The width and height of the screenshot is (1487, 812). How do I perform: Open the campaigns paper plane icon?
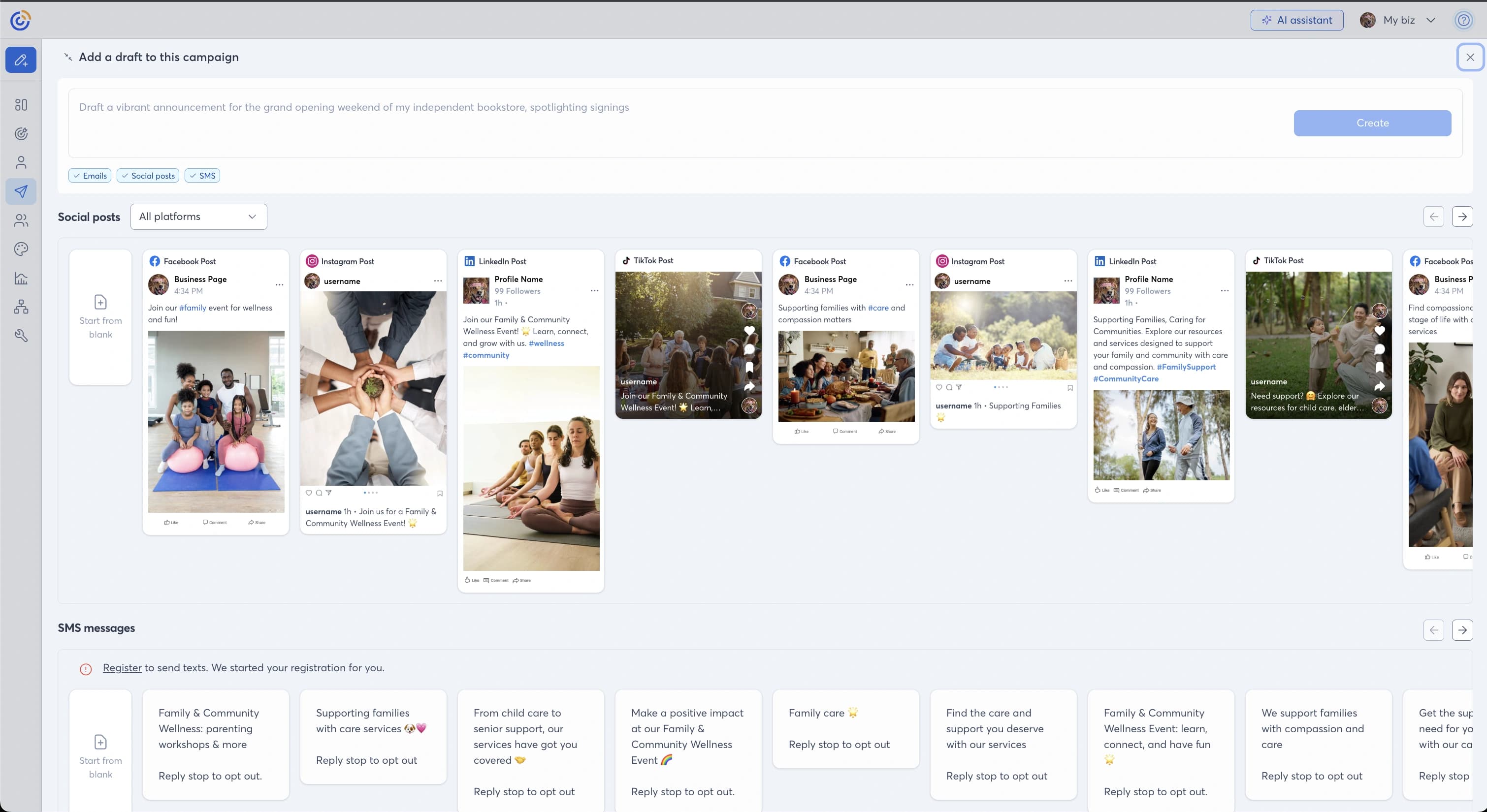click(x=21, y=191)
